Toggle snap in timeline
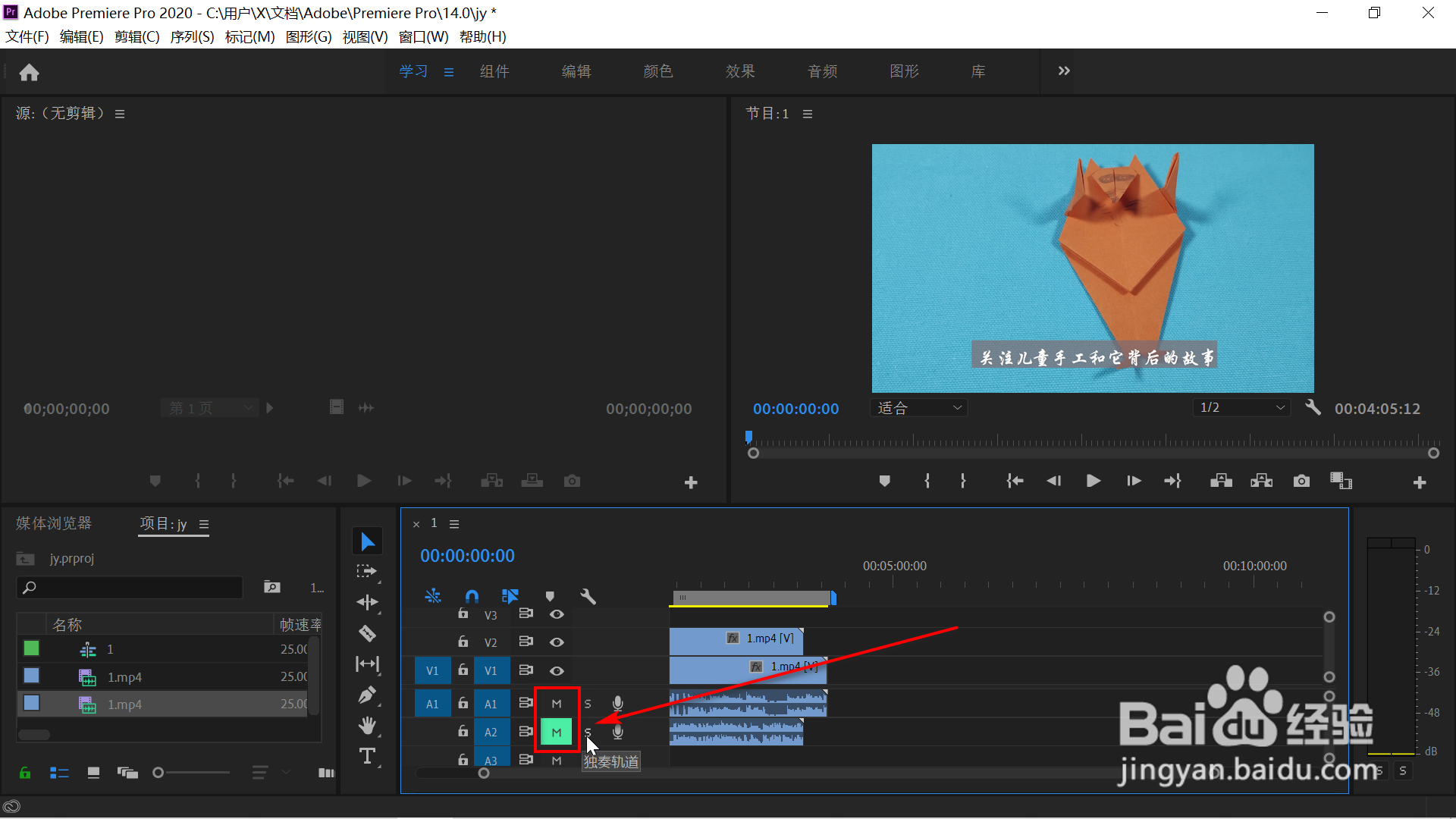This screenshot has height=819, width=1456. tap(472, 597)
